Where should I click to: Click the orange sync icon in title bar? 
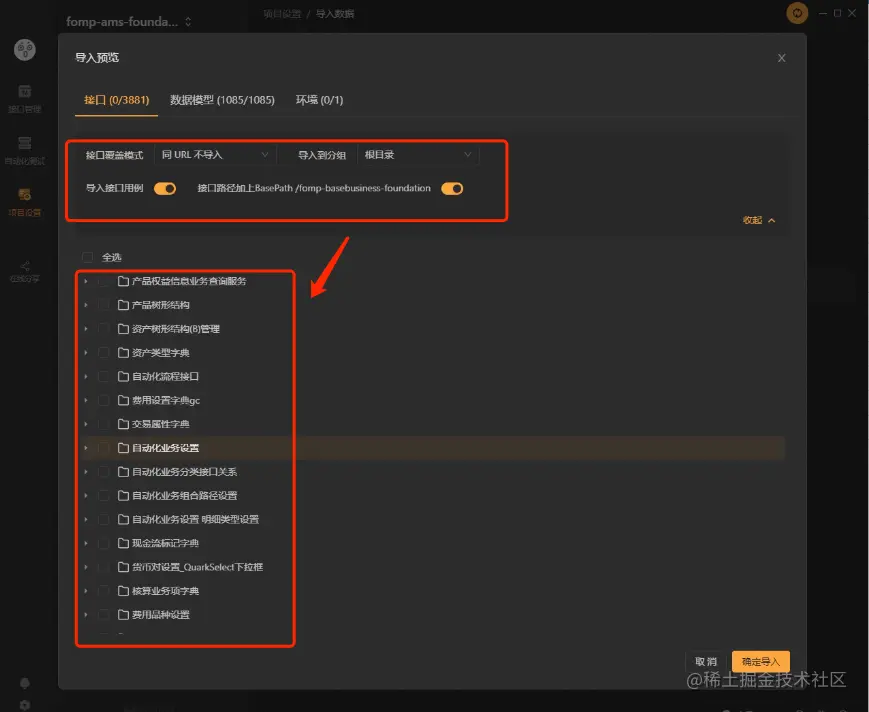797,13
